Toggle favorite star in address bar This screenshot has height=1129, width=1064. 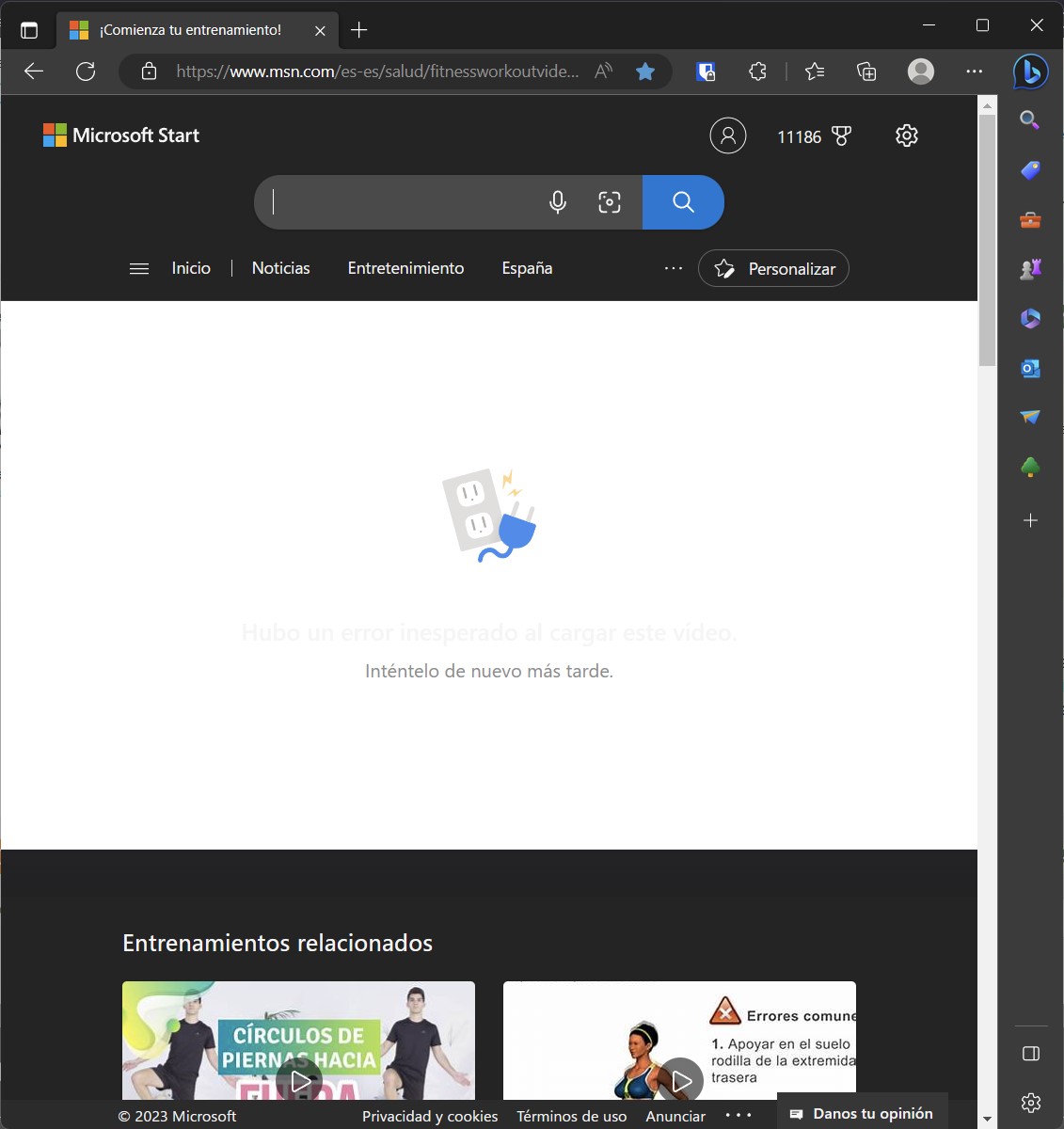tap(645, 72)
